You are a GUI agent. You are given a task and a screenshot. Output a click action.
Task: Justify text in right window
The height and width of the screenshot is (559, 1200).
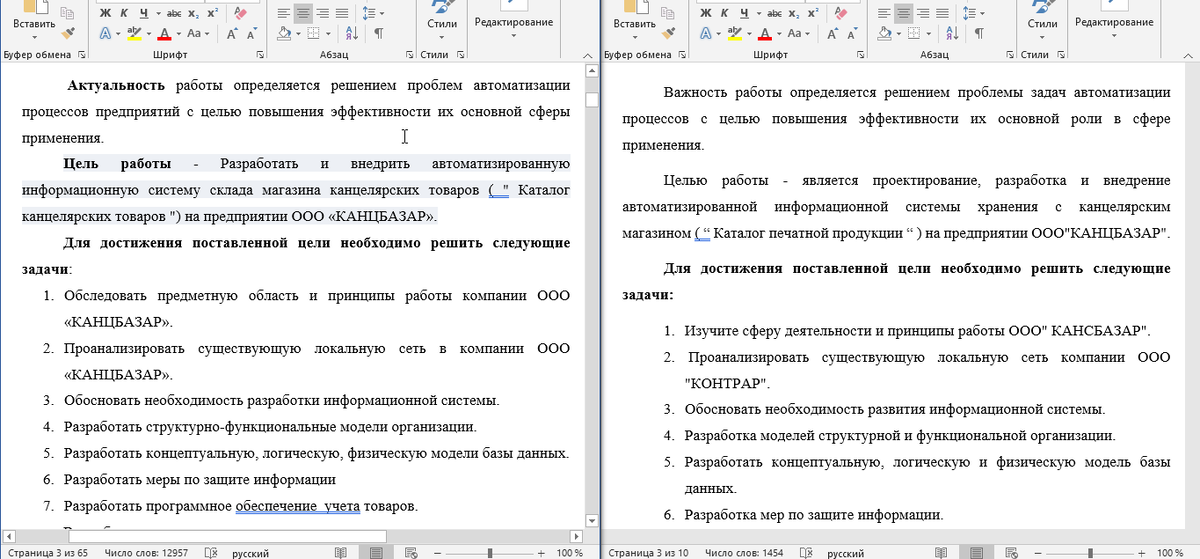pyautogui.click(x=941, y=13)
